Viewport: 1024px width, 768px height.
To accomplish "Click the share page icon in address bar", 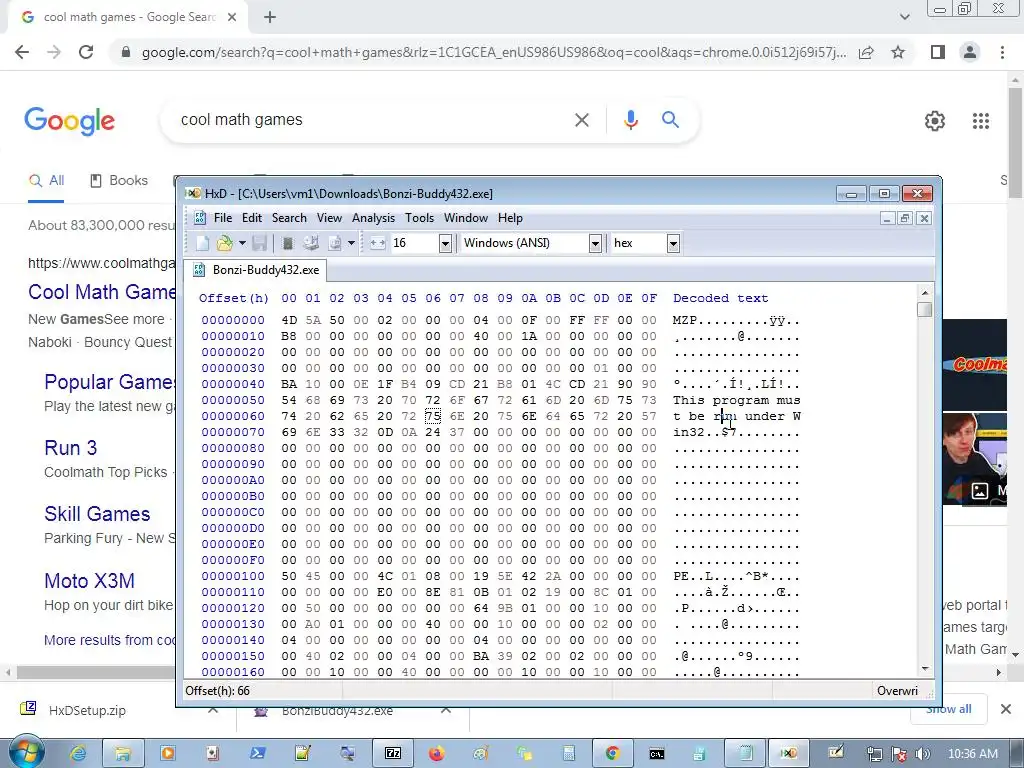I will 866,52.
